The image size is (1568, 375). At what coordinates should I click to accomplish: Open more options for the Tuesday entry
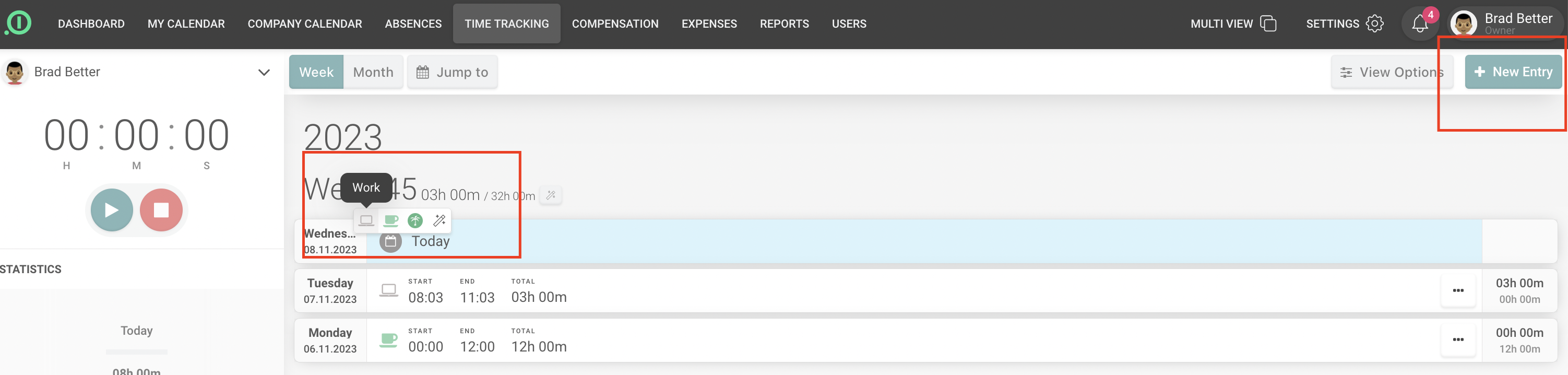(1458, 291)
